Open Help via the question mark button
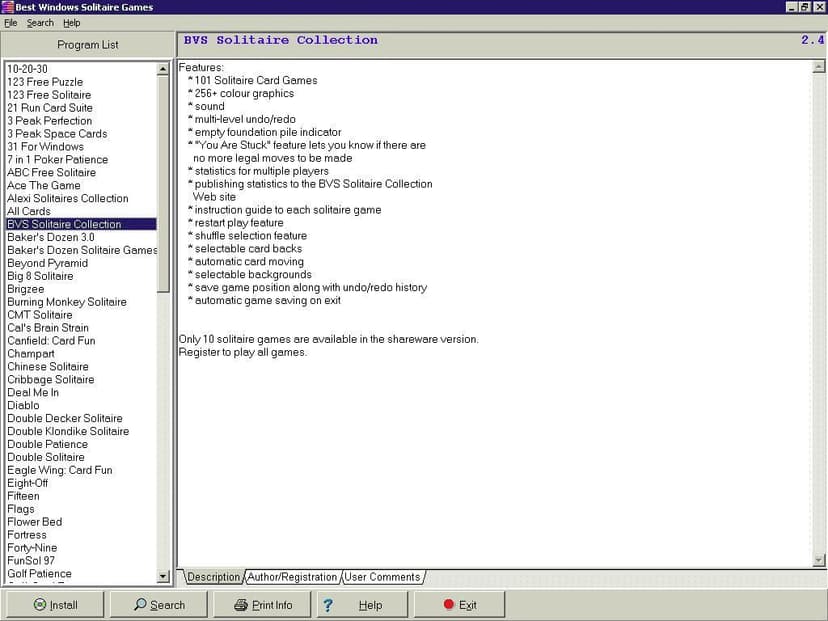This screenshot has width=828, height=621. (x=362, y=605)
